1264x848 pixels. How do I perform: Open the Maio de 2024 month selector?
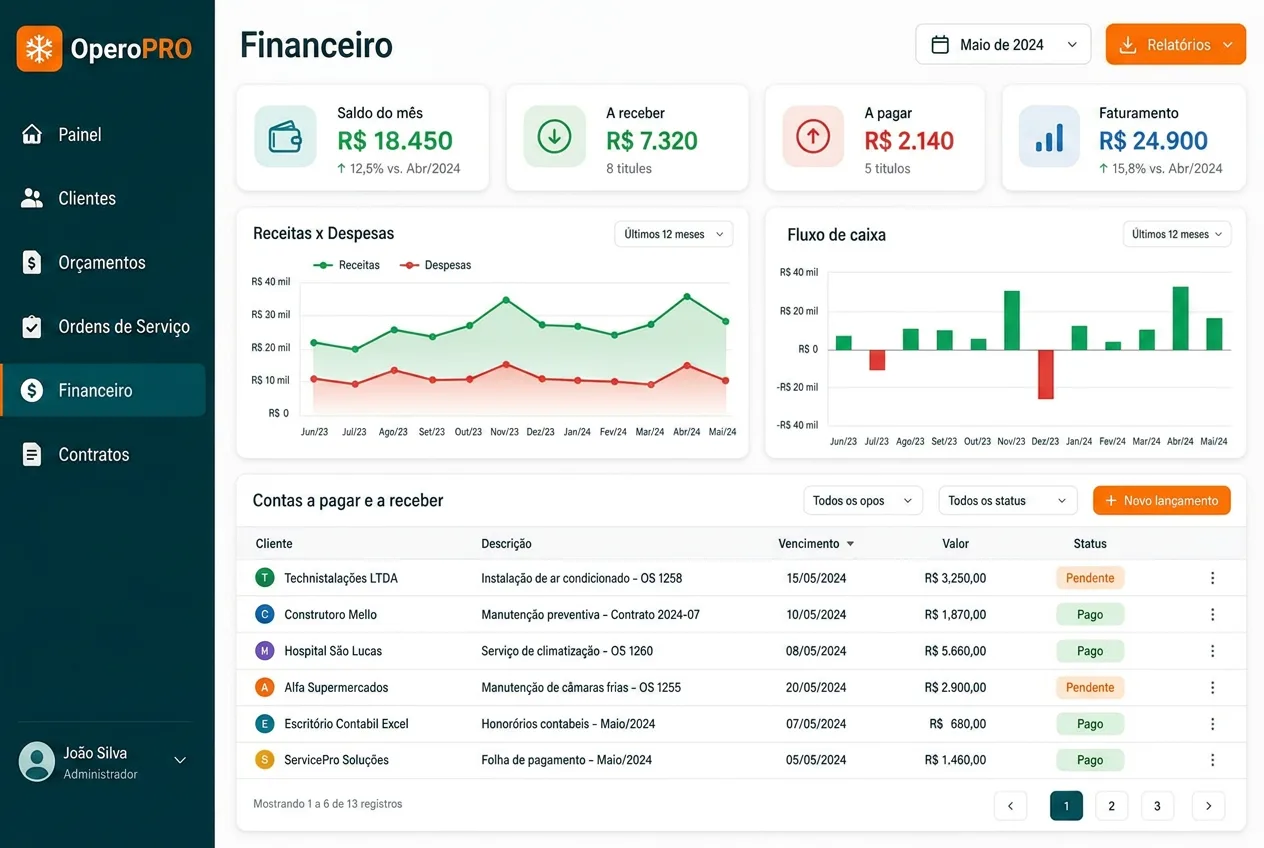click(x=1003, y=45)
